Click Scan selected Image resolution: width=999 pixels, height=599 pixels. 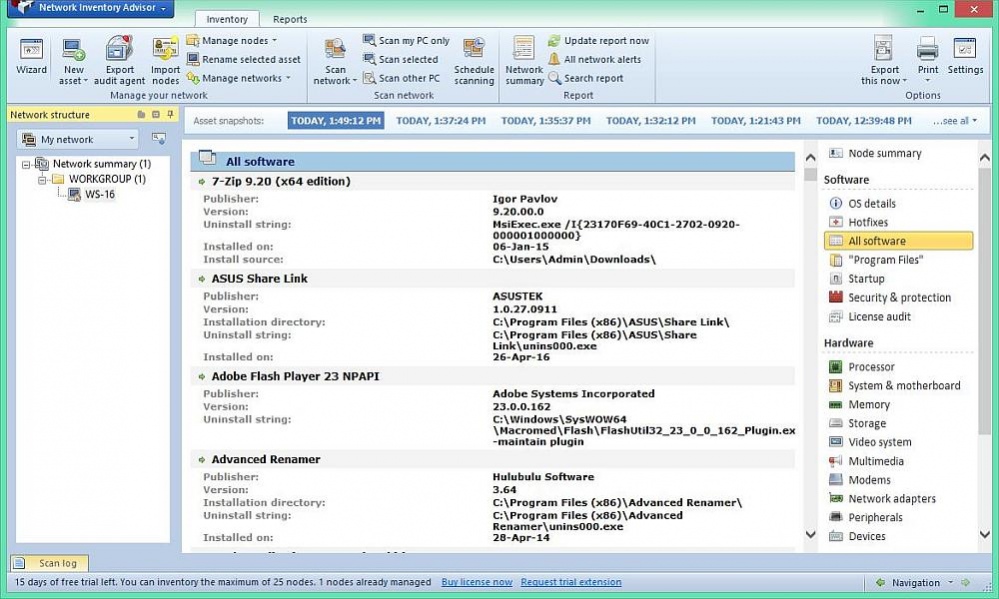pos(401,59)
